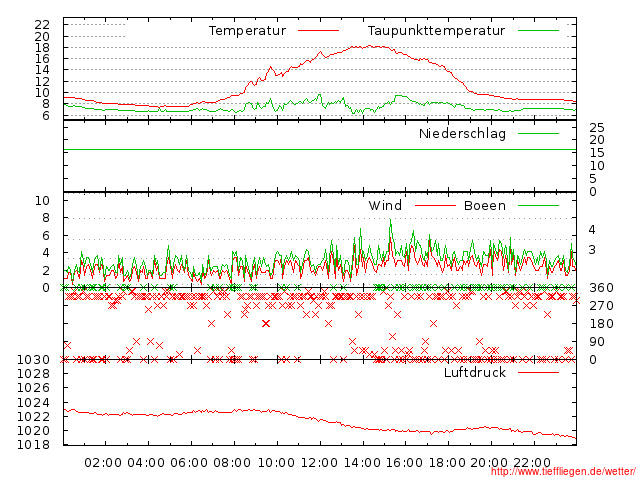Click the 90 wind direction axis value

pyautogui.click(x=597, y=342)
